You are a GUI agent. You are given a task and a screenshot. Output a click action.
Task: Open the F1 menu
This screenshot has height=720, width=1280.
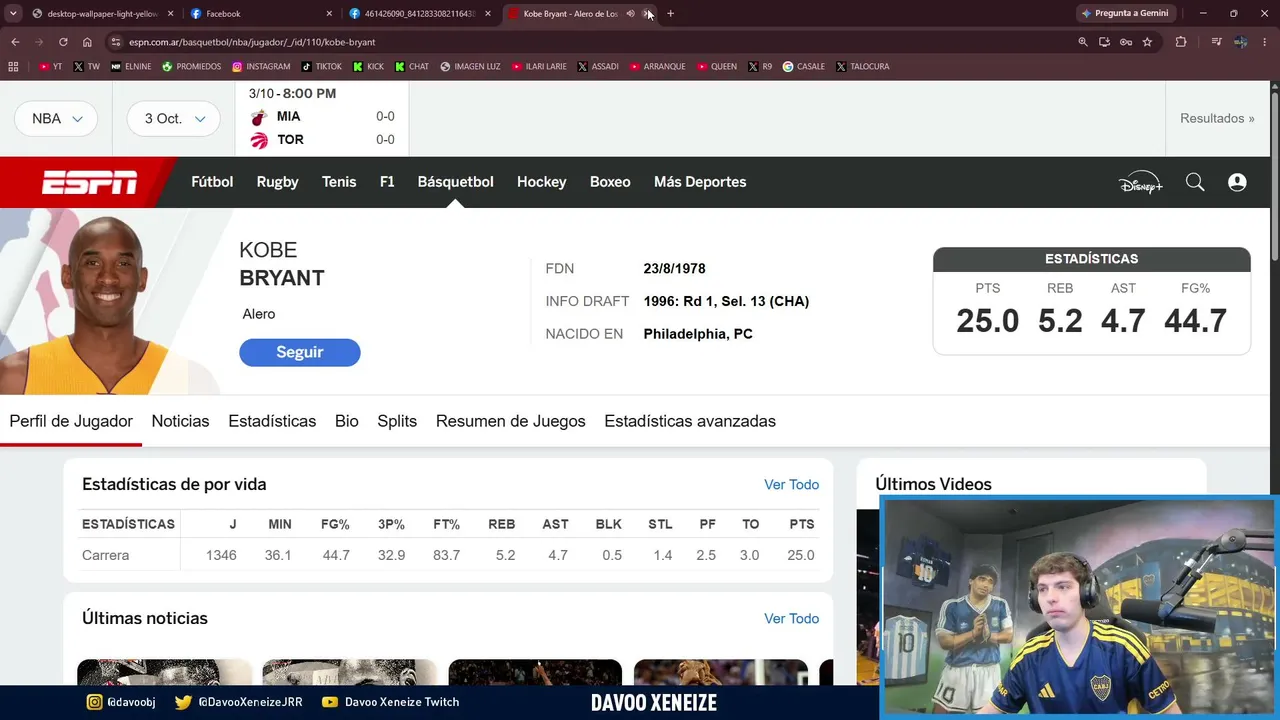(387, 182)
